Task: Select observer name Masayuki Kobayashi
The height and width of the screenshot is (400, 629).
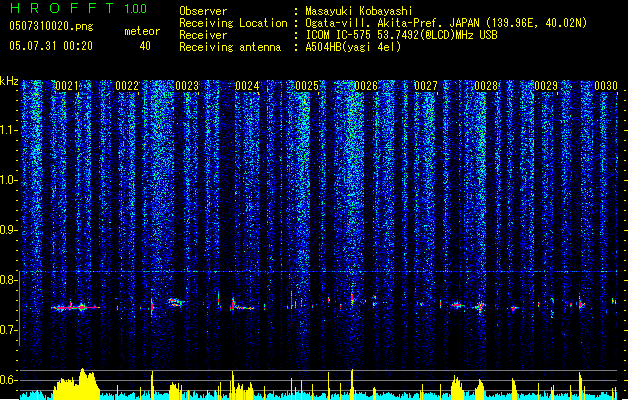Action: click(359, 11)
